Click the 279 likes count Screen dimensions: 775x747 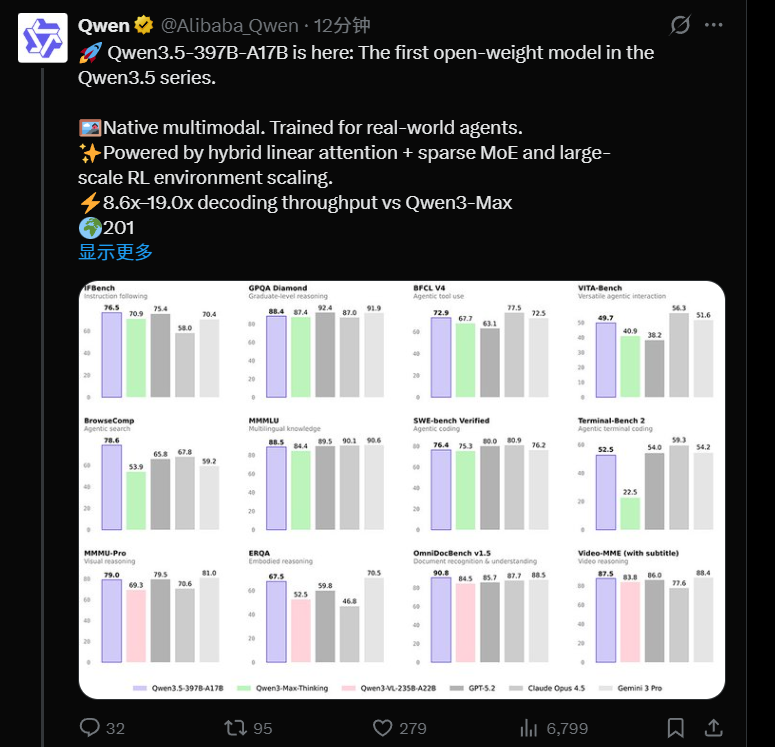(x=413, y=726)
